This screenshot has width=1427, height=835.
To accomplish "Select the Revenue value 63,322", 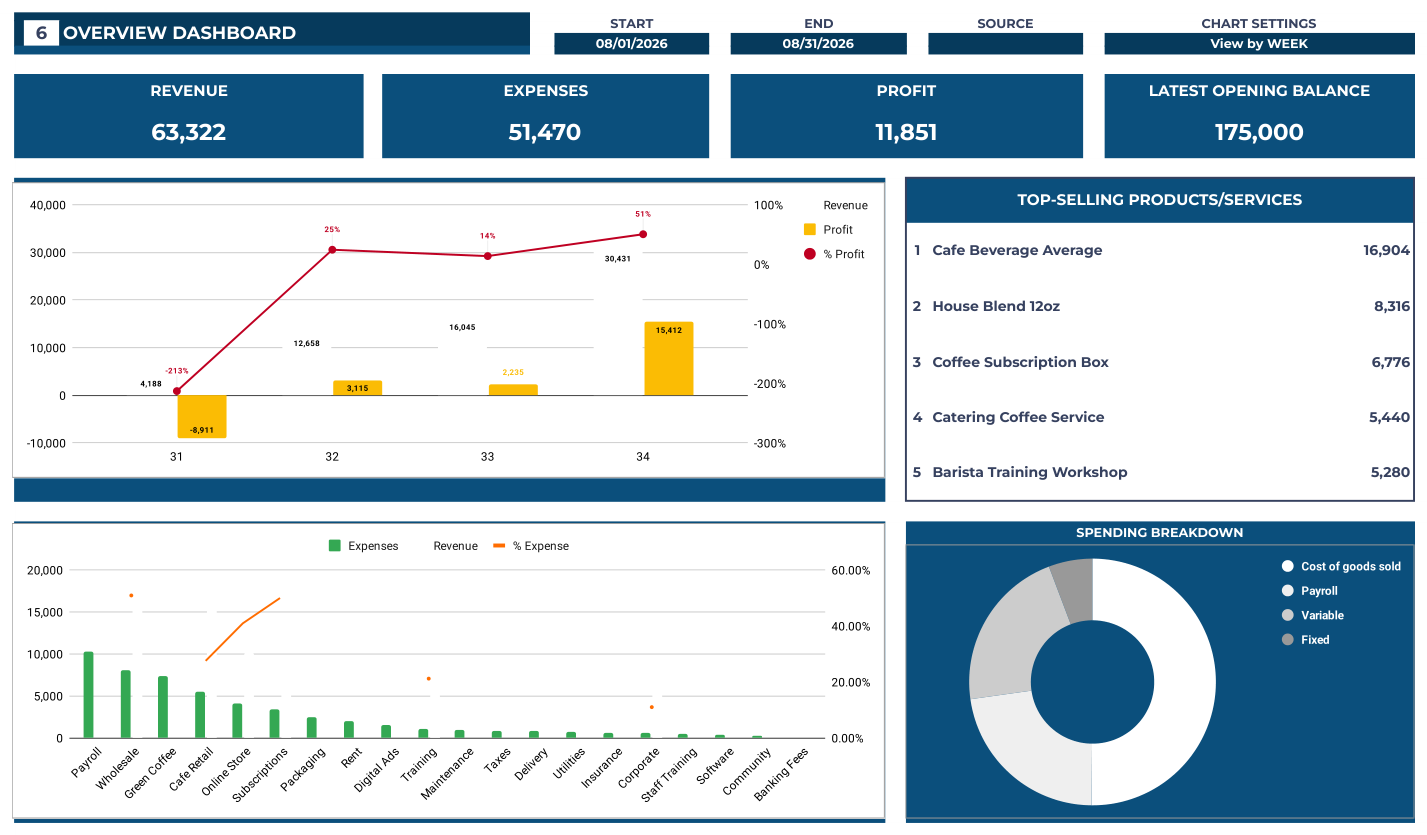I will (x=189, y=132).
